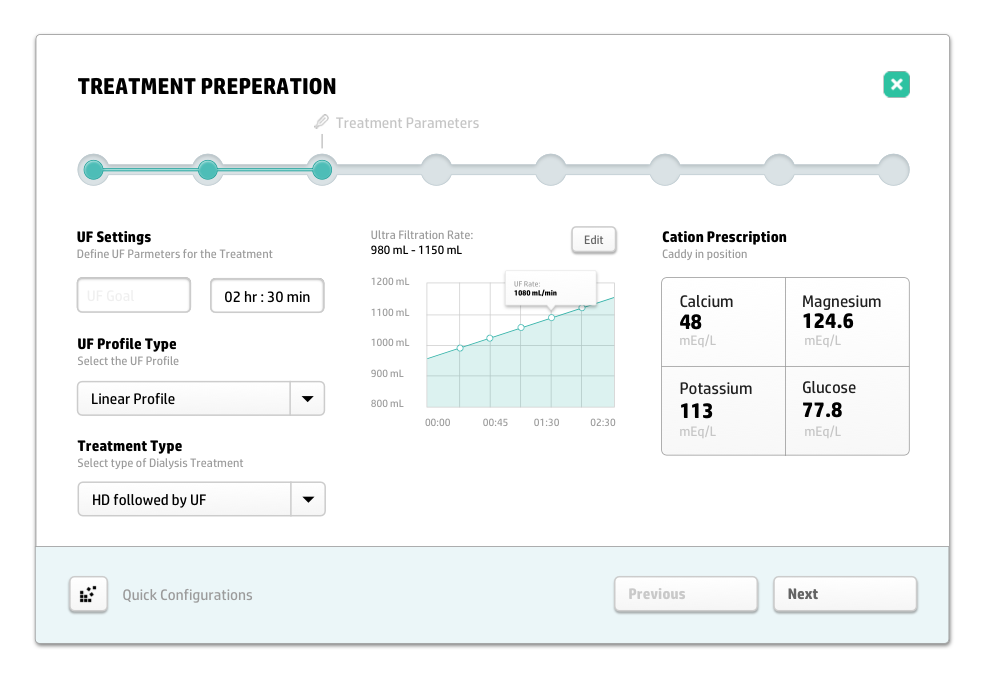Close the Treatment Preparation dialog
984x684 pixels.
point(896,84)
